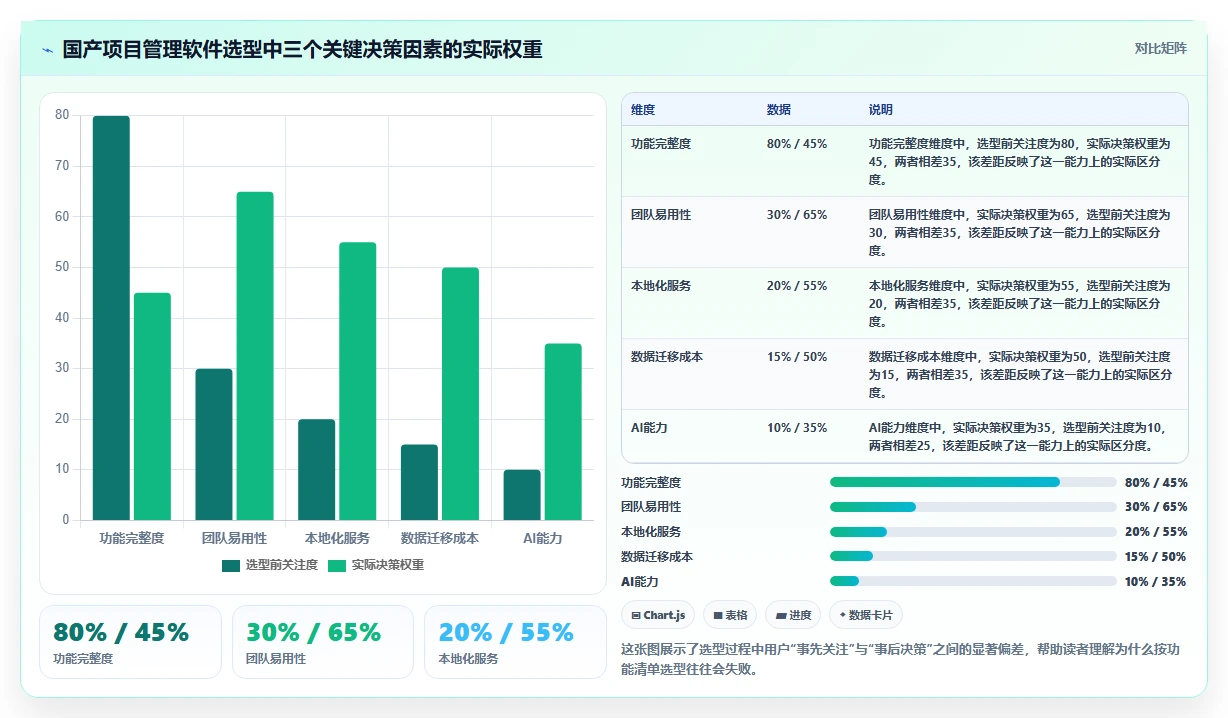
Task: Click the 对比矩阵 label at top right
Action: 1160,49
